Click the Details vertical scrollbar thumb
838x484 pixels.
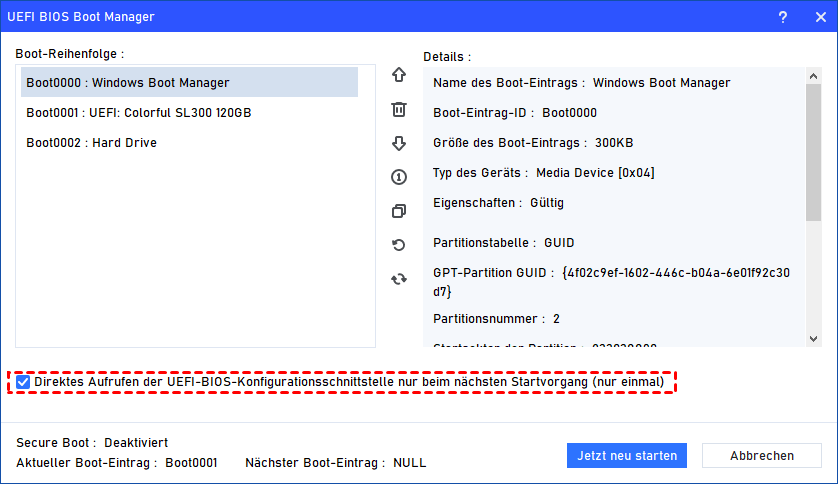point(813,152)
